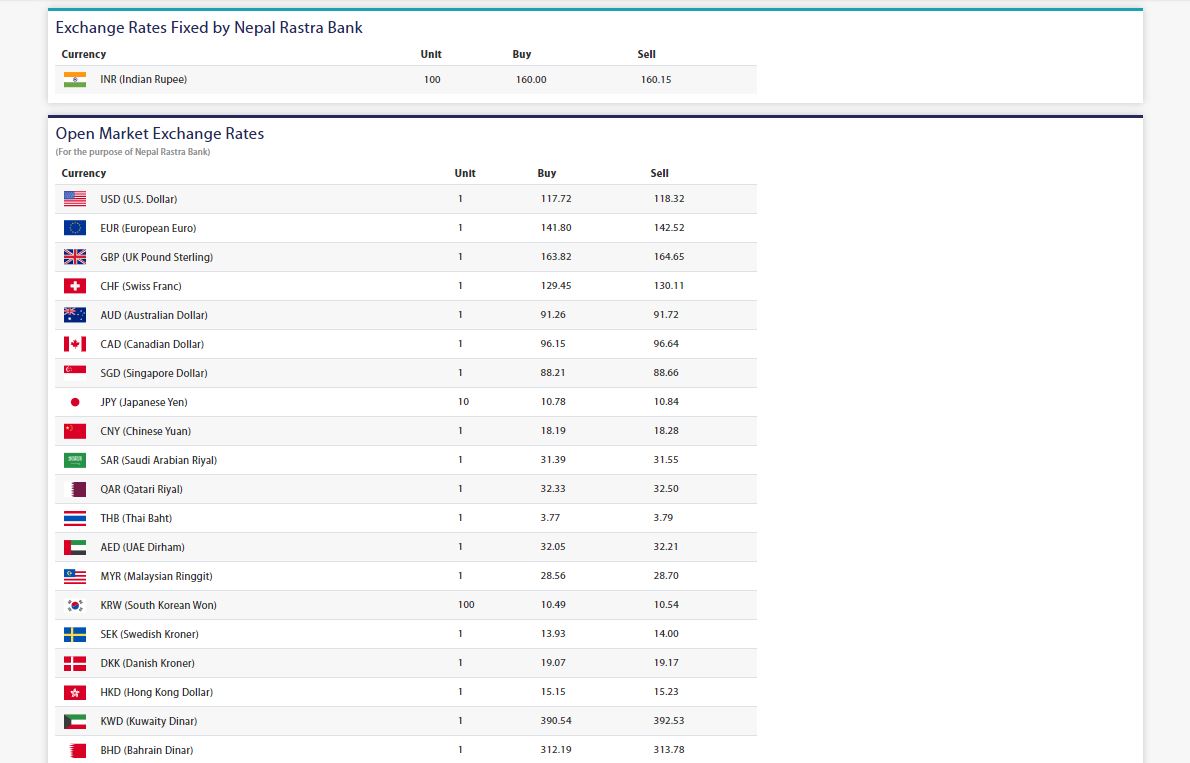The height and width of the screenshot is (763, 1190).
Task: Select the 'EUR (European Euro)' currency name
Action: pos(148,228)
